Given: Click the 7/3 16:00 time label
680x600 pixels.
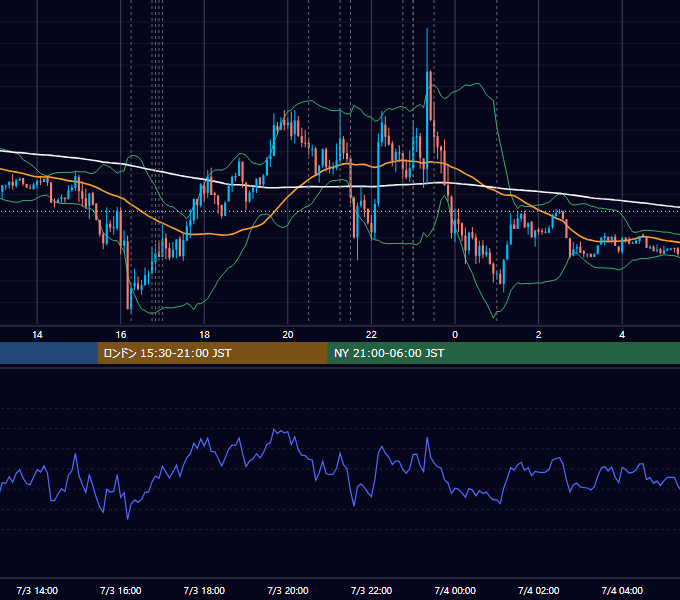Looking at the screenshot, I should pyautogui.click(x=121, y=590).
